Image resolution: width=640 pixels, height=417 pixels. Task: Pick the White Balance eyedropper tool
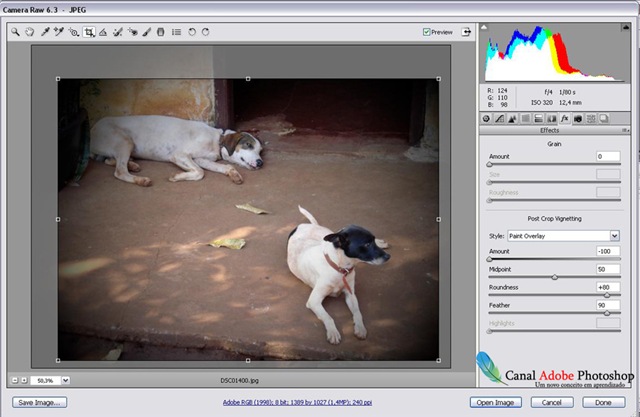point(45,32)
